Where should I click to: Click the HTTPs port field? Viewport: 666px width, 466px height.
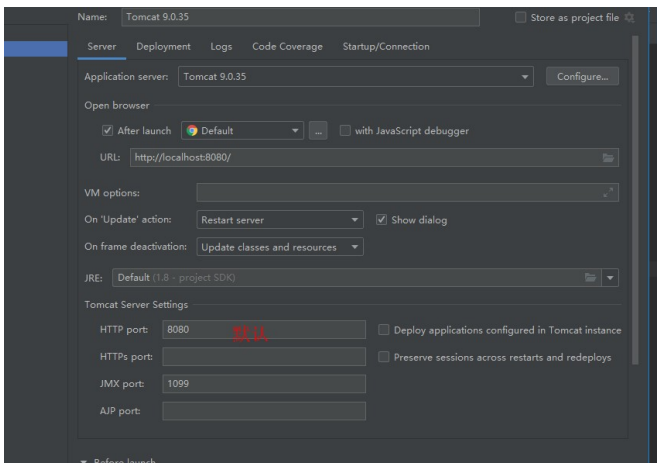pyautogui.click(x=264, y=357)
